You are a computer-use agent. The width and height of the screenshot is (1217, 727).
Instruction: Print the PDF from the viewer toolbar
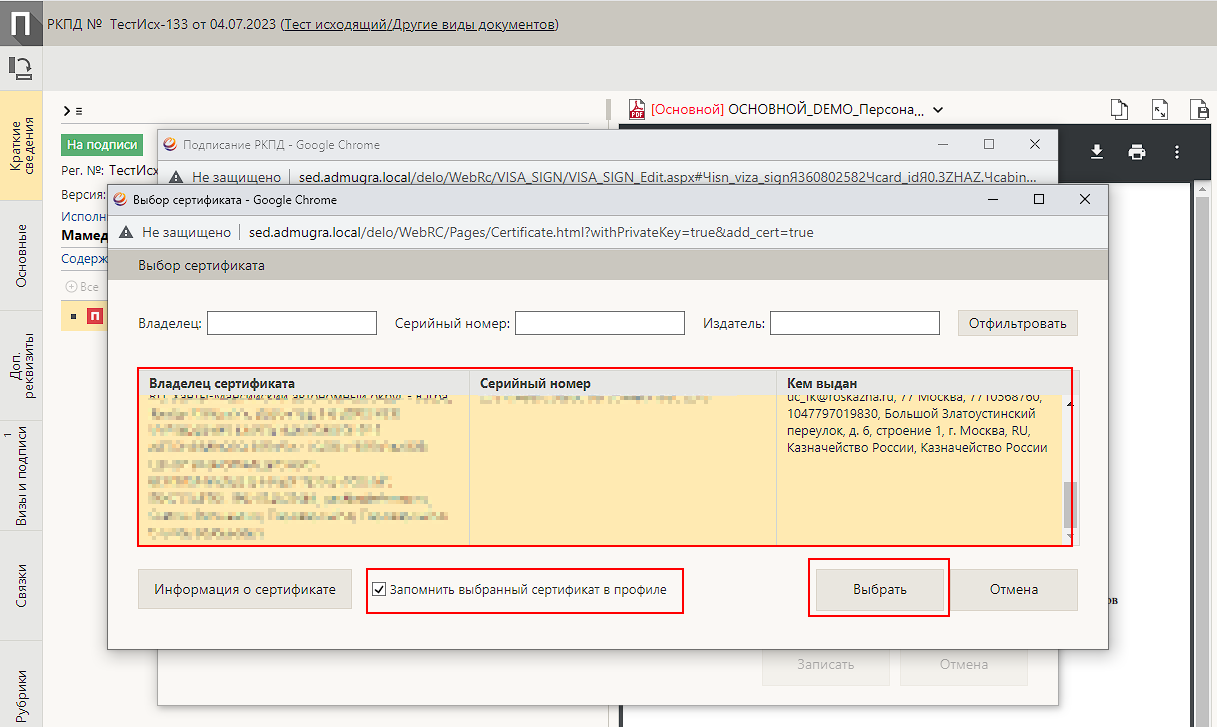1137,152
